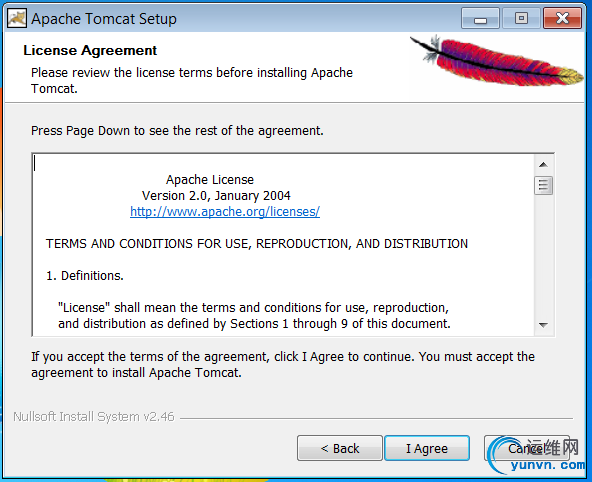Click the scrollbar track below the thumb
This screenshot has width=592, height=482.
[543, 256]
